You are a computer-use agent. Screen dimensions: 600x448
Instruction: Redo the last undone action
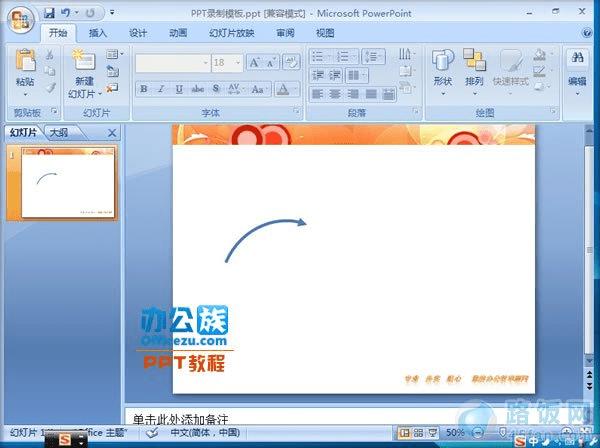click(90, 13)
